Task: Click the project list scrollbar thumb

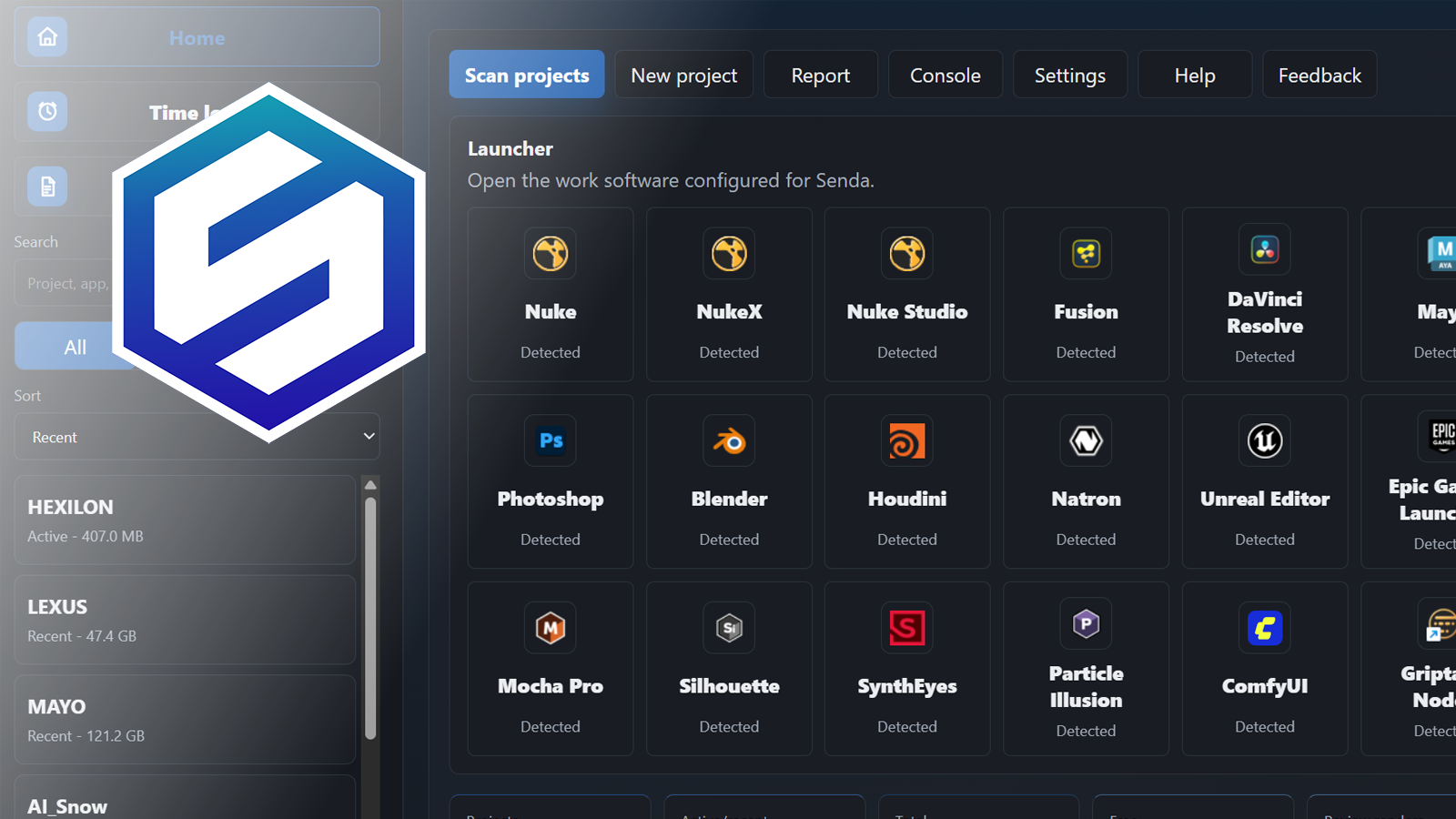Action: click(x=370, y=618)
